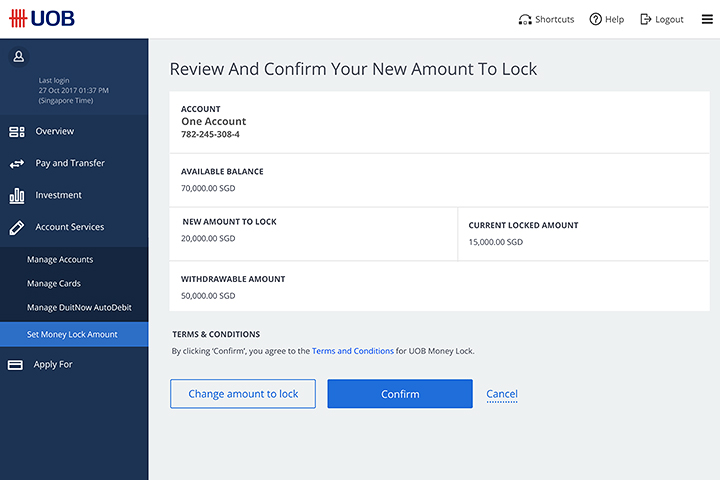Click the Help question mark icon
The image size is (720, 480).
pyautogui.click(x=596, y=19)
